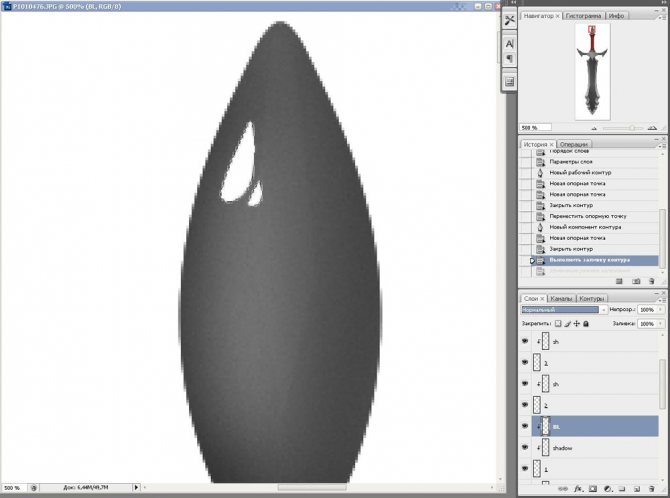Select history state Новый компонент контура
Viewport: 670px width, 498px height.
click(596, 227)
